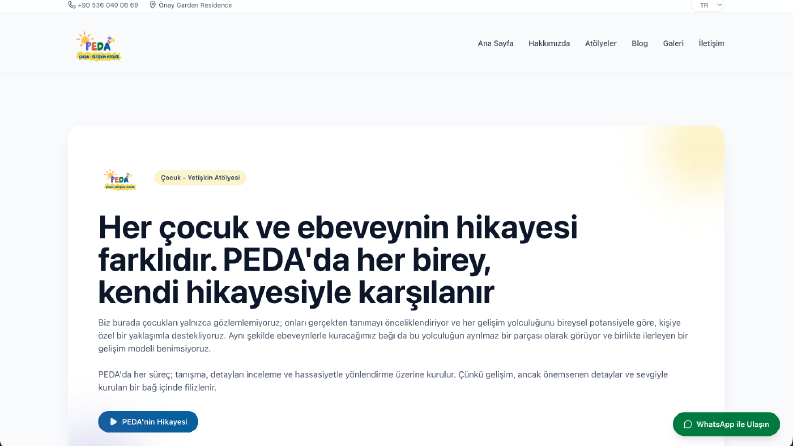
Task: Open the İletişim page
Action: pos(711,43)
